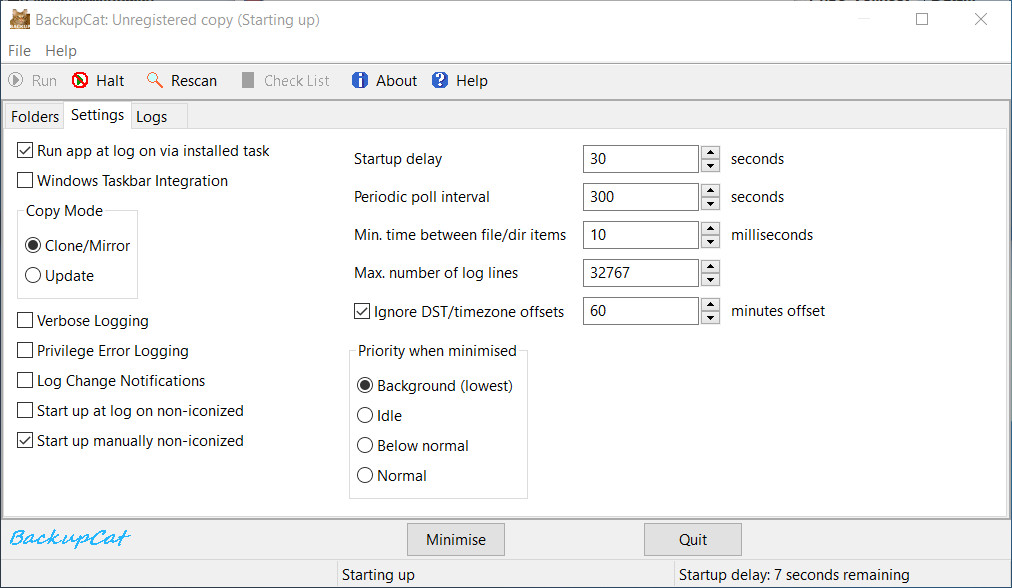This screenshot has height=588, width=1012.
Task: Click the blue Help question icon
Action: pos(440,80)
